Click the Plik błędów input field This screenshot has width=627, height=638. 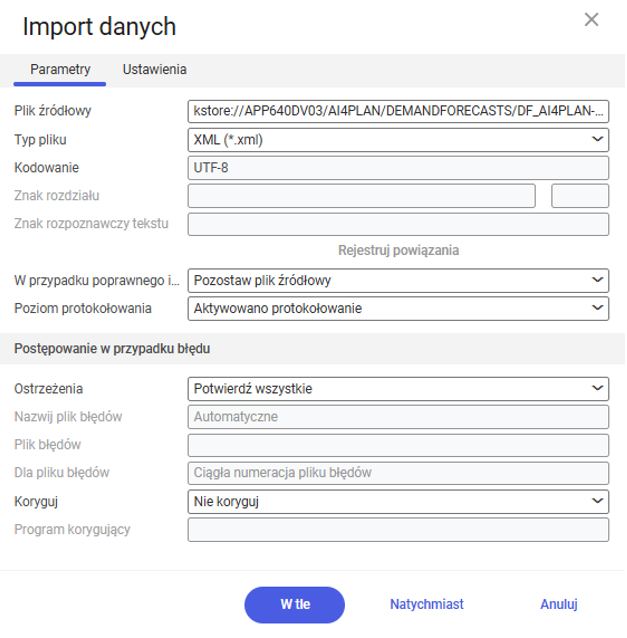coord(398,445)
